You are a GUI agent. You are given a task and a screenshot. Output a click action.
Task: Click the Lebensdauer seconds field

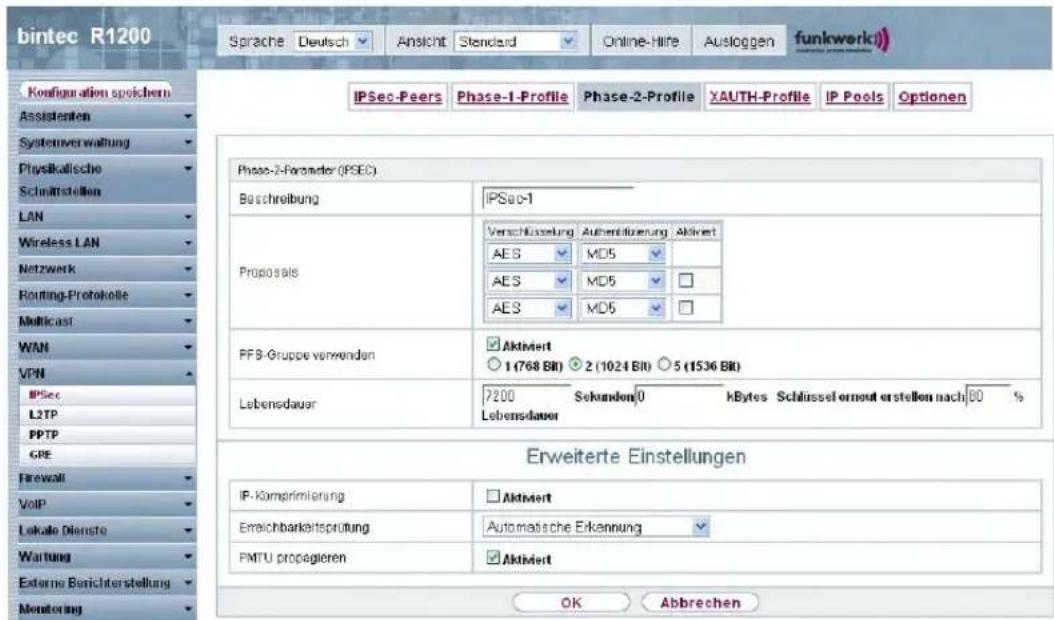526,397
